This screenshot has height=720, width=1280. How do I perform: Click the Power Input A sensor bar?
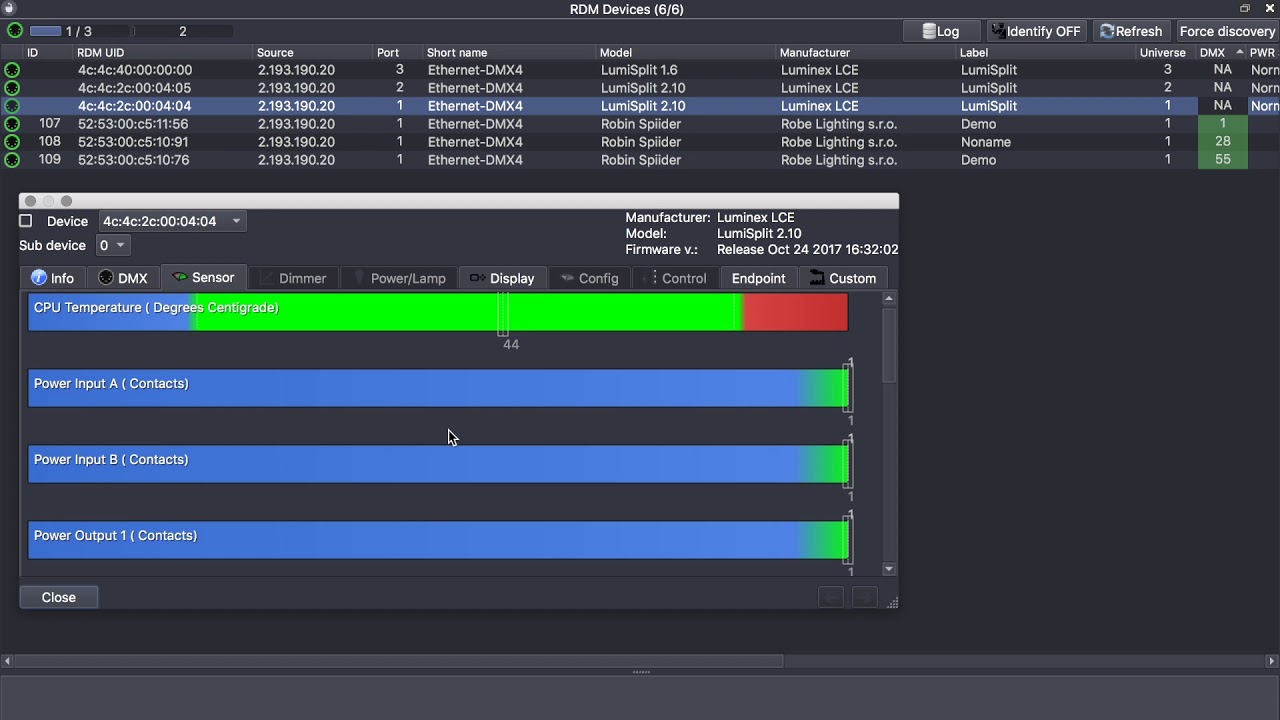438,388
